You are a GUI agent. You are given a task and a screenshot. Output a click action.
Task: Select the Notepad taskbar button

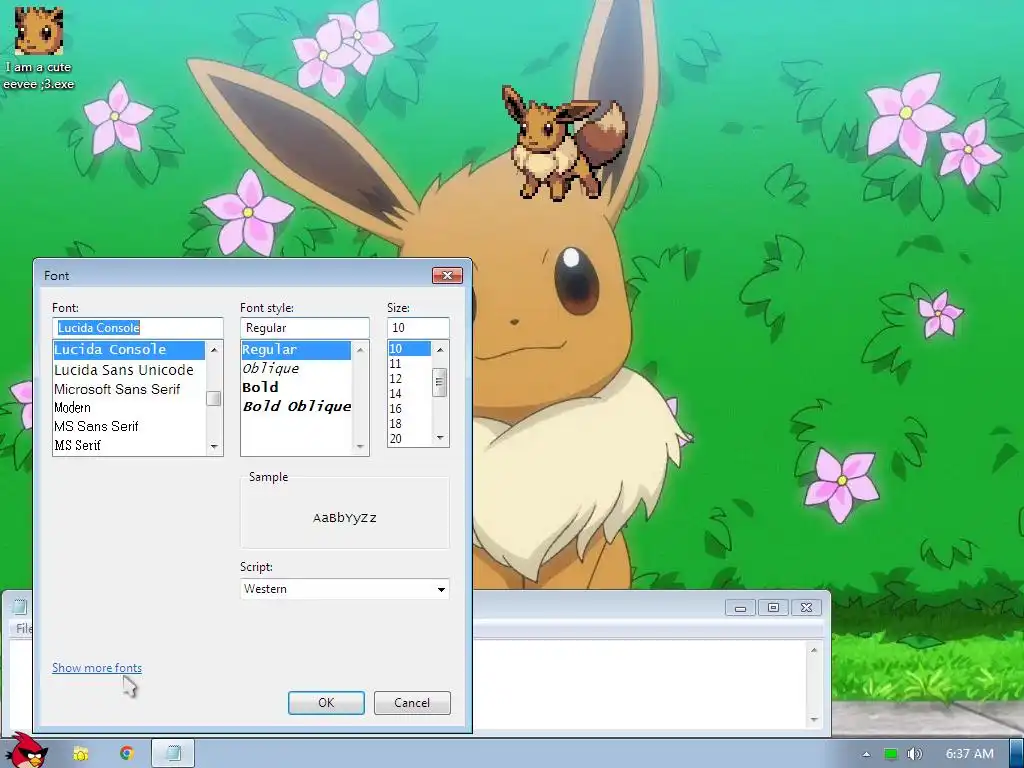173,753
